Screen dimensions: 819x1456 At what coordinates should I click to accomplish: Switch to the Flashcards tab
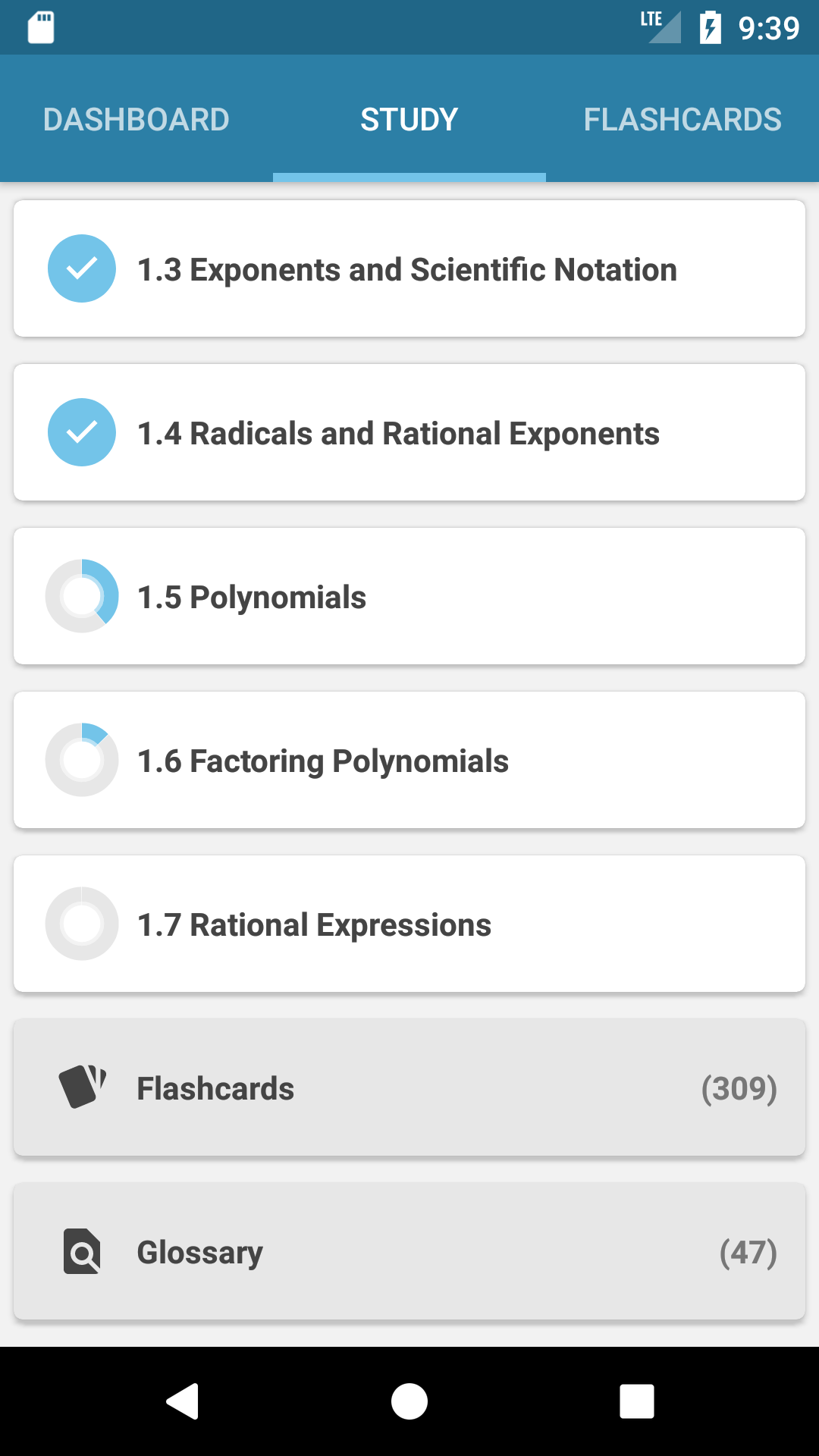[682, 119]
